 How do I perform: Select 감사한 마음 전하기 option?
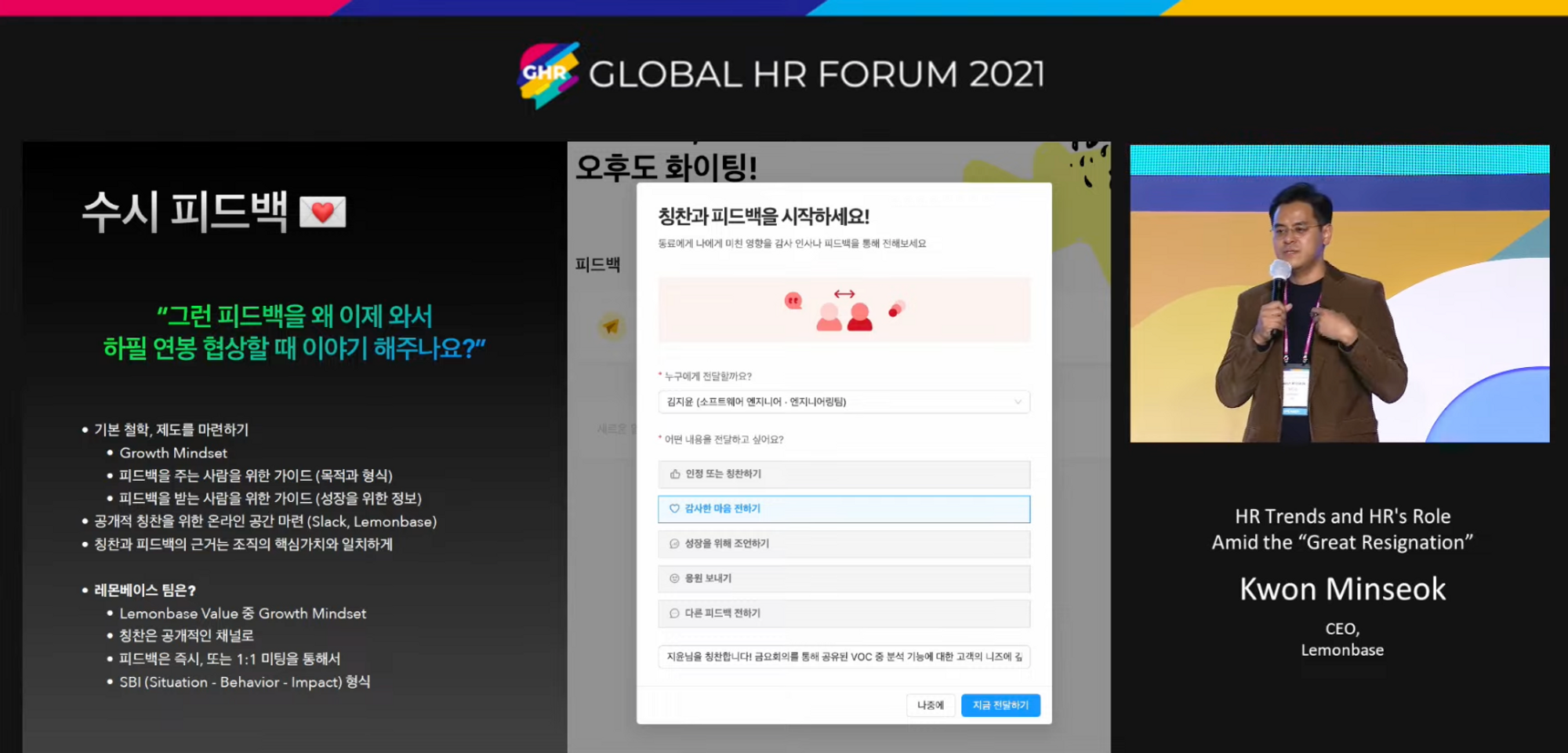844,509
